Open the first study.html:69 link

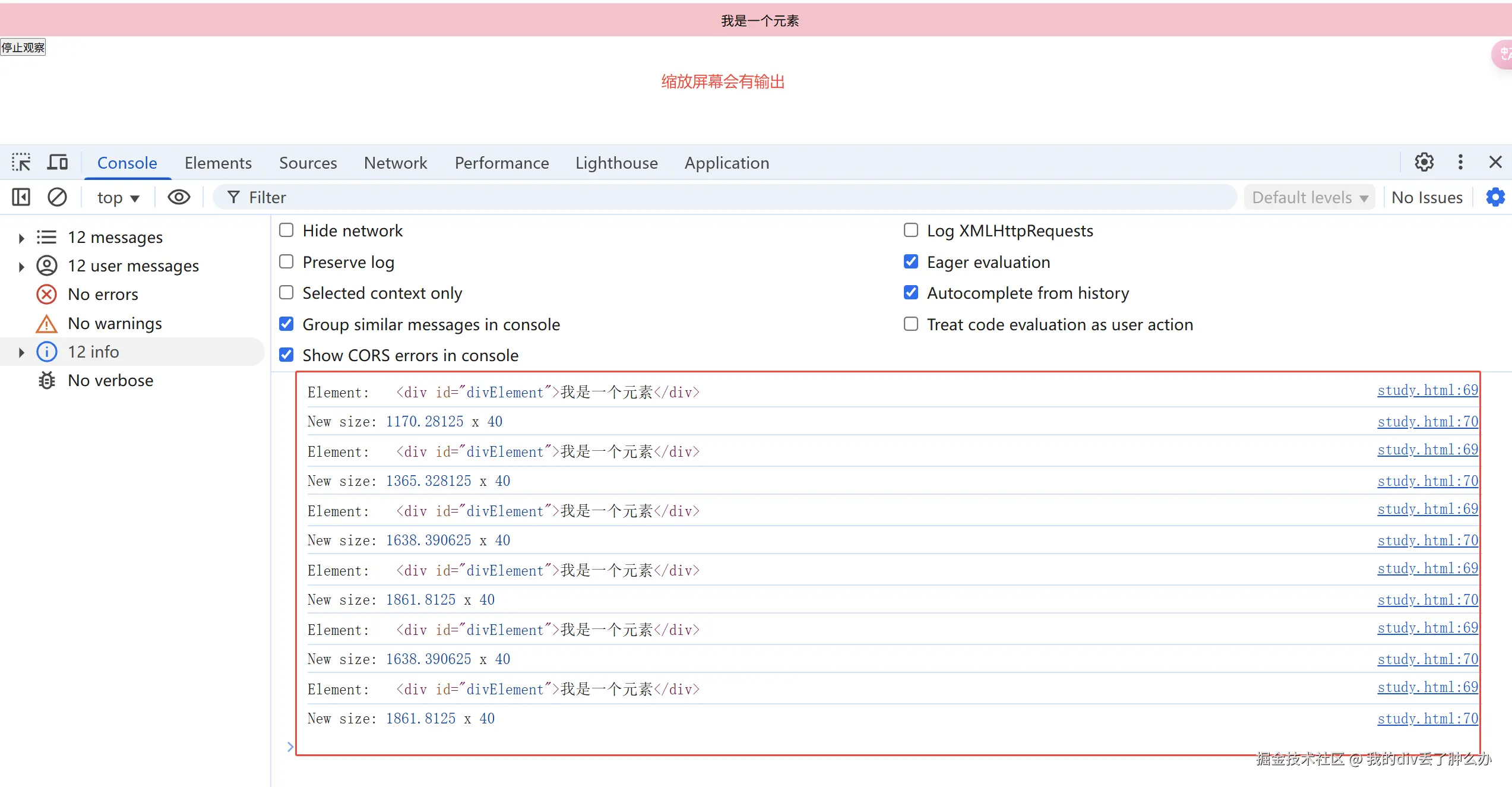pyautogui.click(x=1428, y=390)
